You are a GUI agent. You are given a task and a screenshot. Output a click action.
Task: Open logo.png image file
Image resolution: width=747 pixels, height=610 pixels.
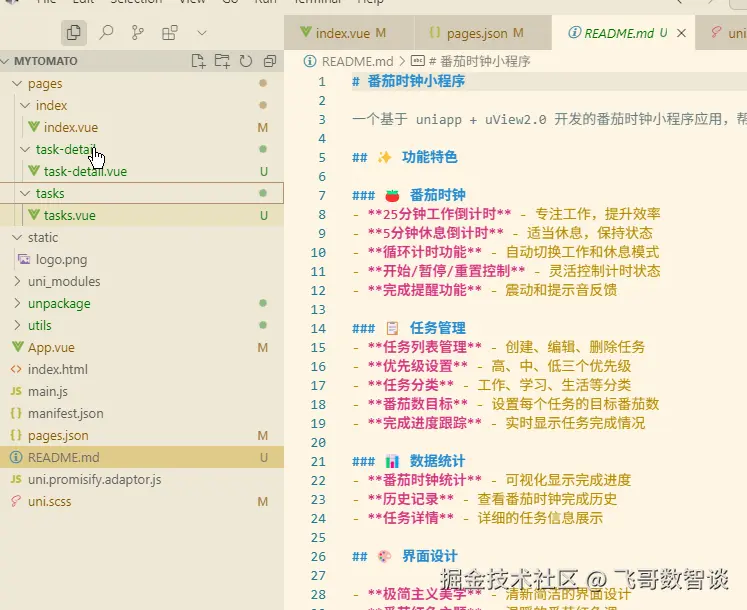61,259
